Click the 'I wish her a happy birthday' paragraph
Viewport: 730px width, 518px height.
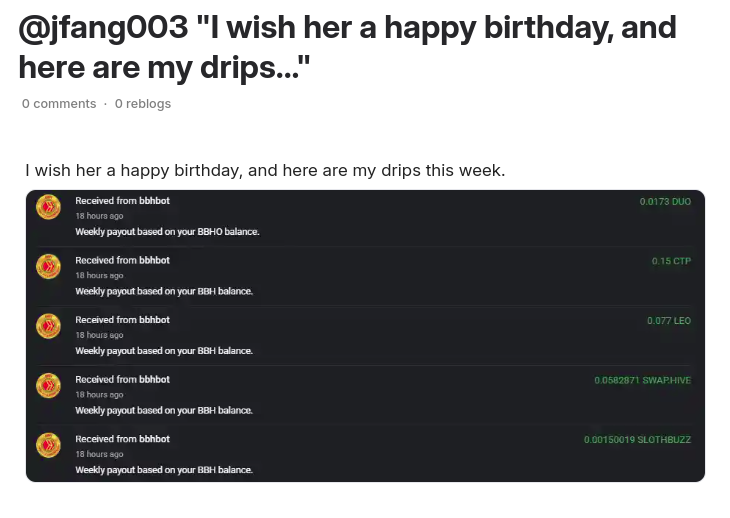(x=265, y=170)
